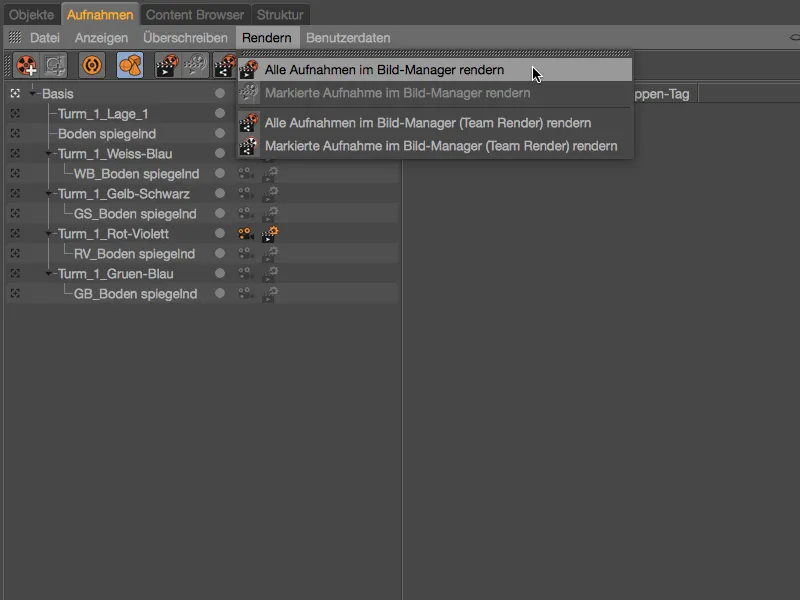Switch to the Struktur tab

[280, 15]
